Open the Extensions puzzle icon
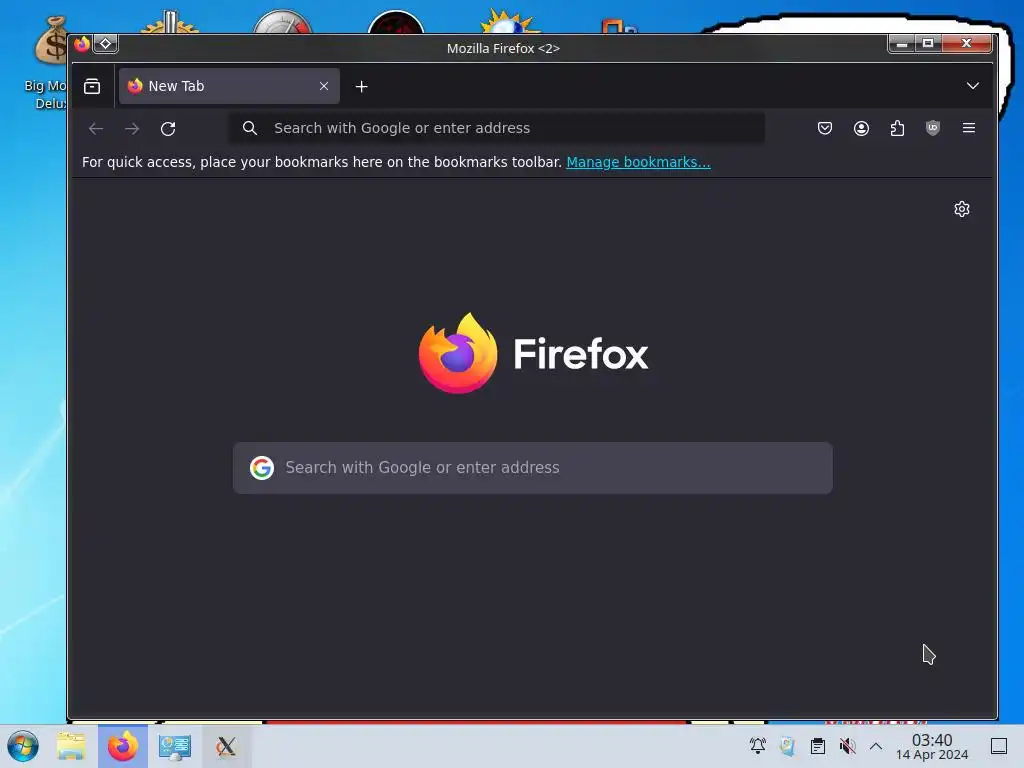Screen dimensions: 1024x768 (x=897, y=128)
